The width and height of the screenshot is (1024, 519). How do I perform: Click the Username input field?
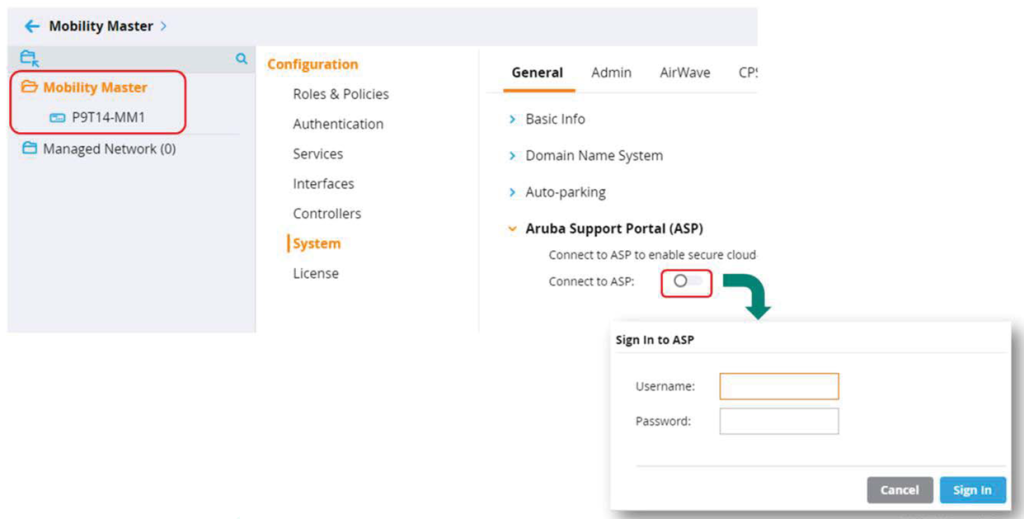[x=779, y=386]
